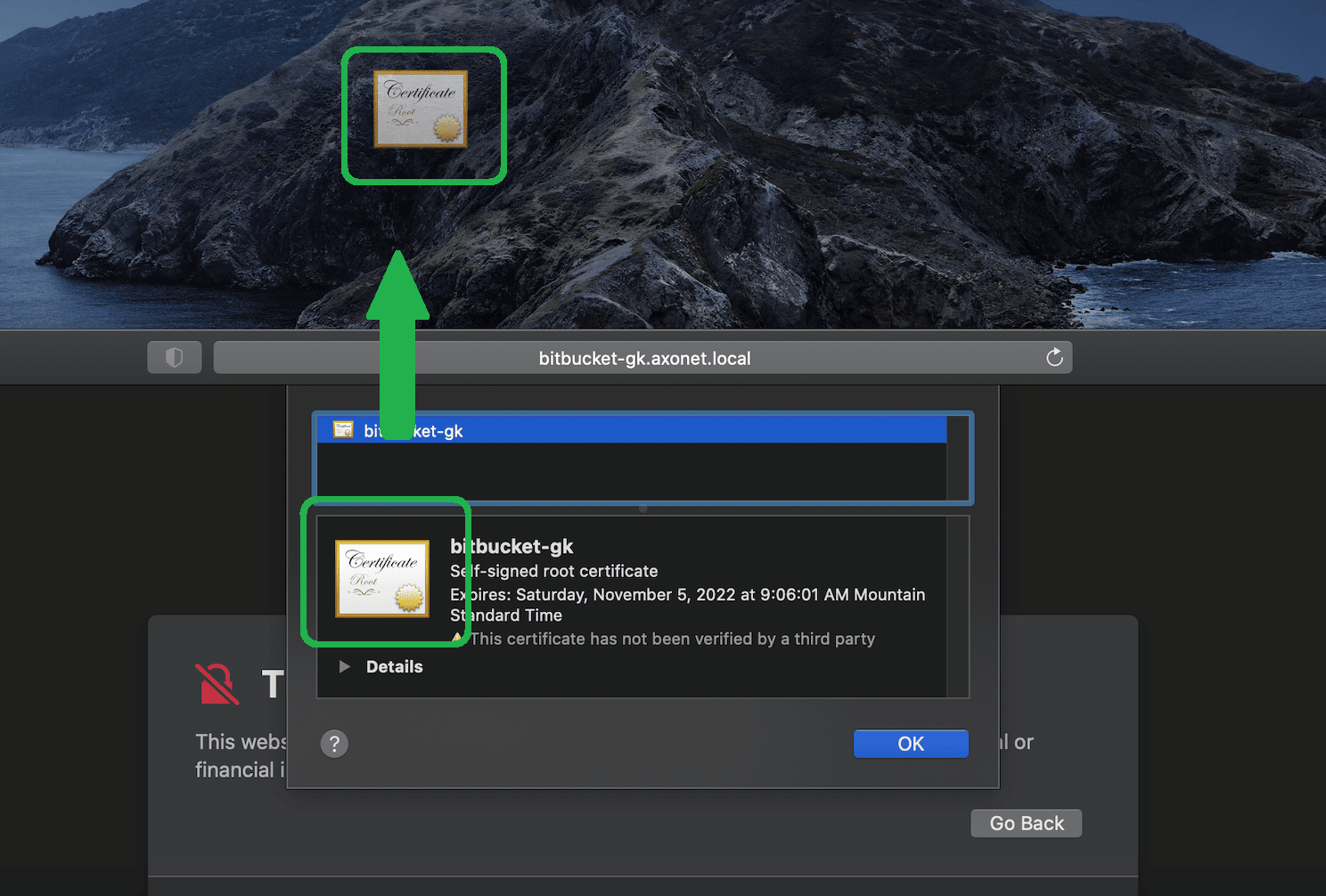Click small certificate icon in bitbucket-gk row
The image size is (1326, 896).
(343, 430)
